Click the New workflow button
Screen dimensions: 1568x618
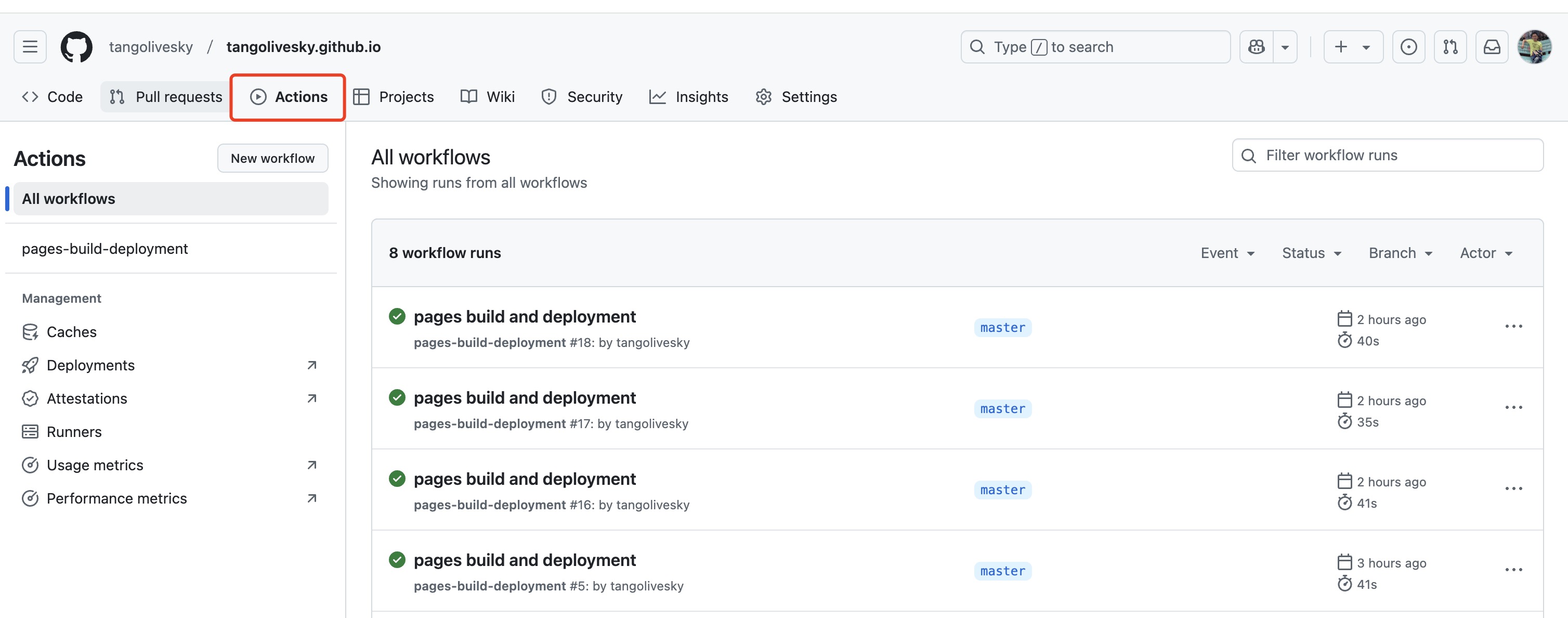[272, 158]
